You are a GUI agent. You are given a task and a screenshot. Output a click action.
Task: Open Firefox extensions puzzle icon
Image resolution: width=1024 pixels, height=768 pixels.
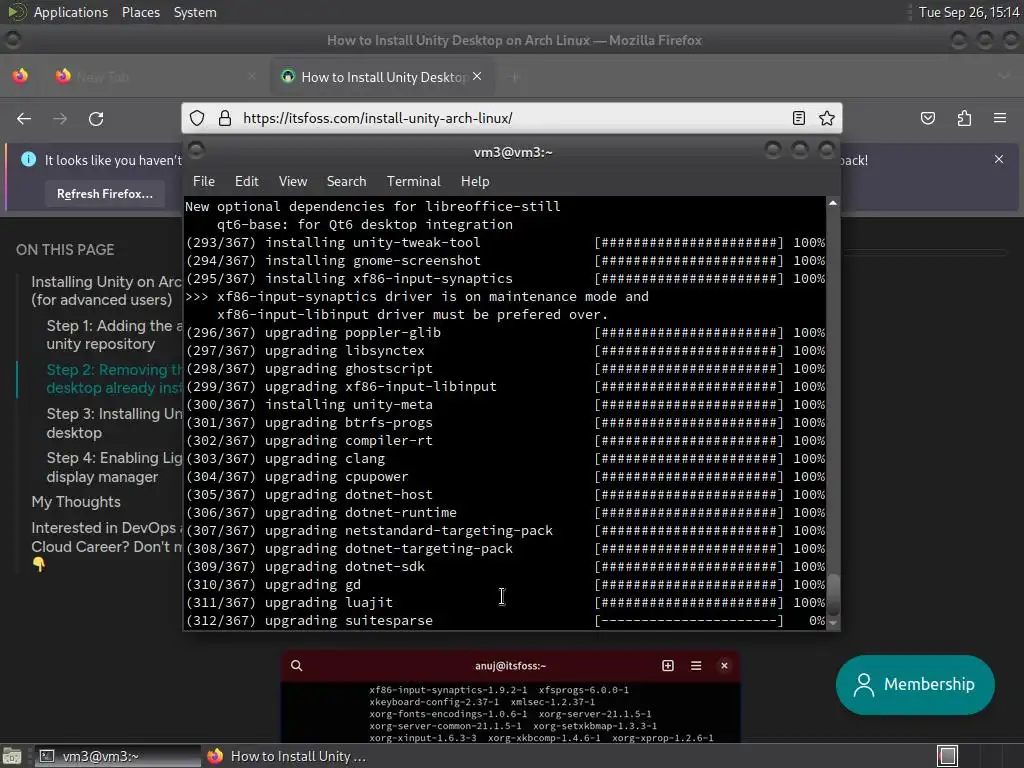964,118
